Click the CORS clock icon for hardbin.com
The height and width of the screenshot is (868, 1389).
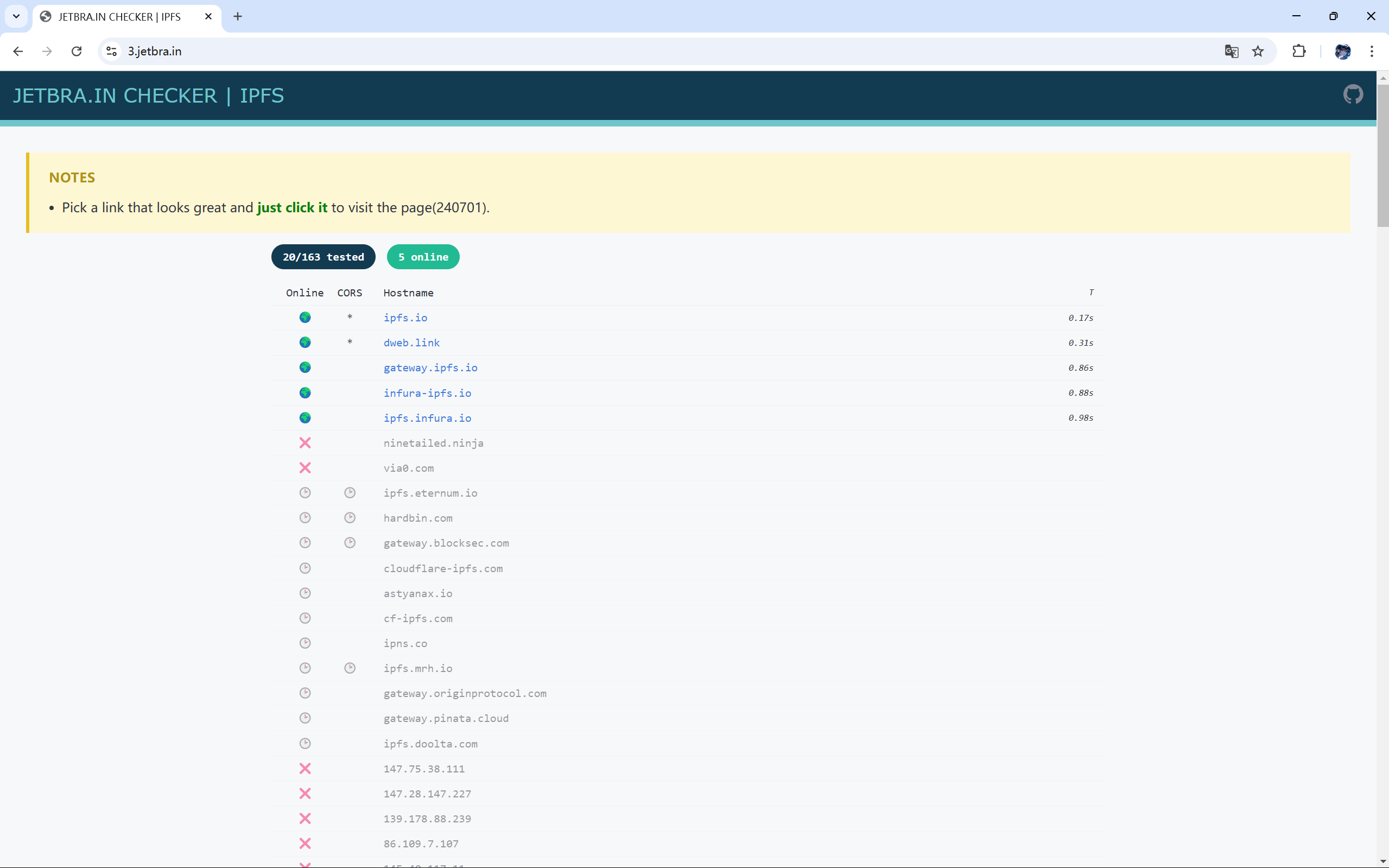[350, 518]
